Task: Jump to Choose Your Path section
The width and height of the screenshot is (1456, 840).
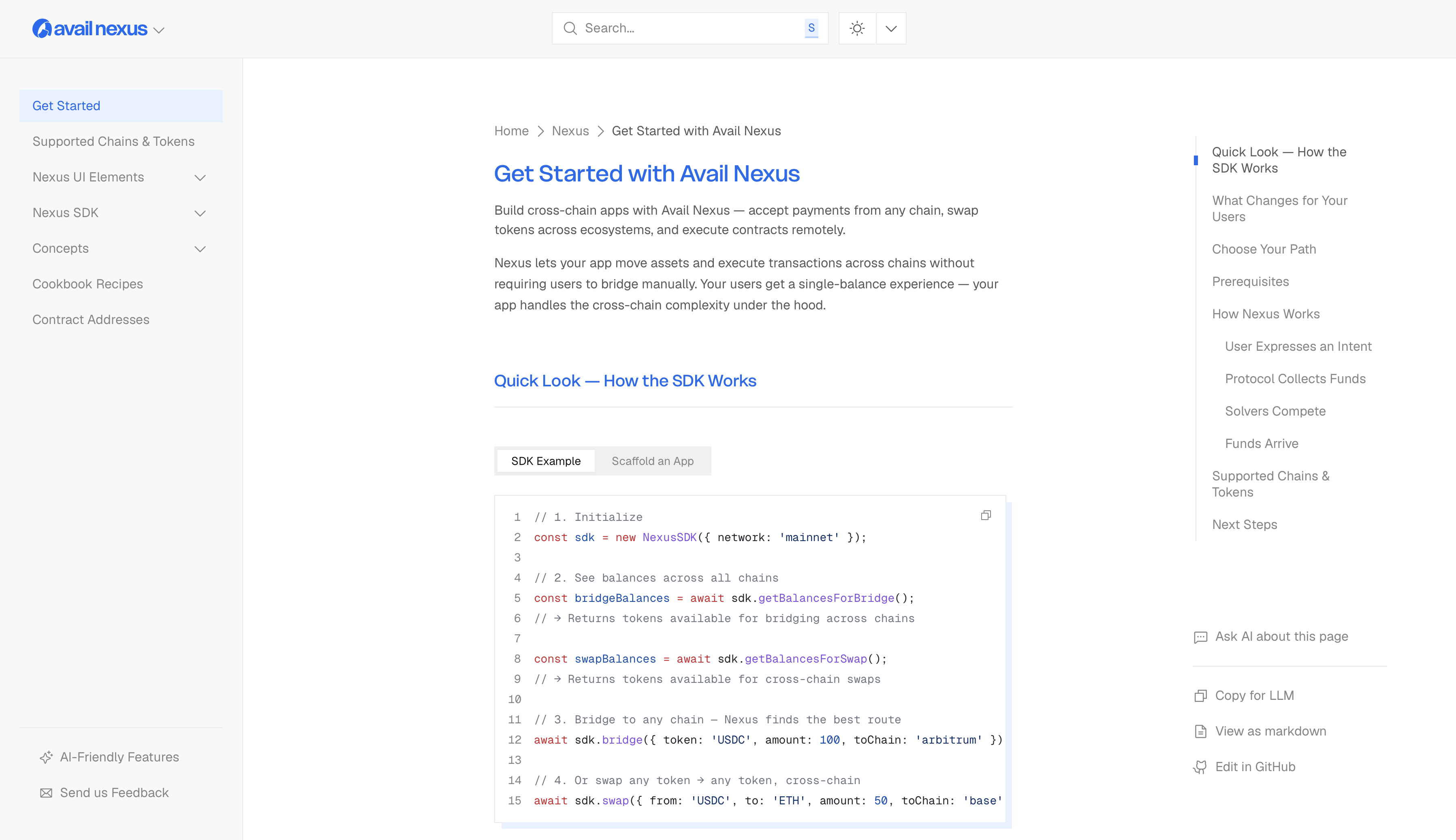Action: tap(1264, 249)
